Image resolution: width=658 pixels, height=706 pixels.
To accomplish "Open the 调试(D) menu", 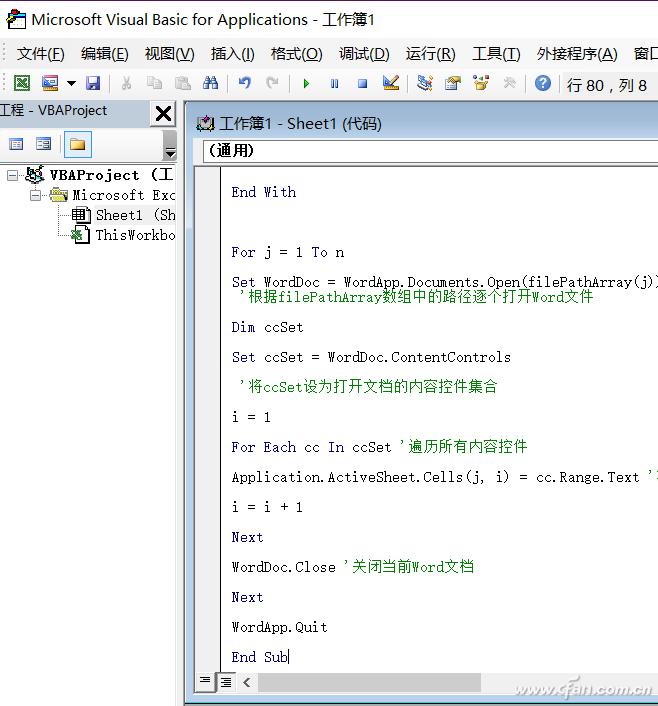I will pyautogui.click(x=364, y=54).
